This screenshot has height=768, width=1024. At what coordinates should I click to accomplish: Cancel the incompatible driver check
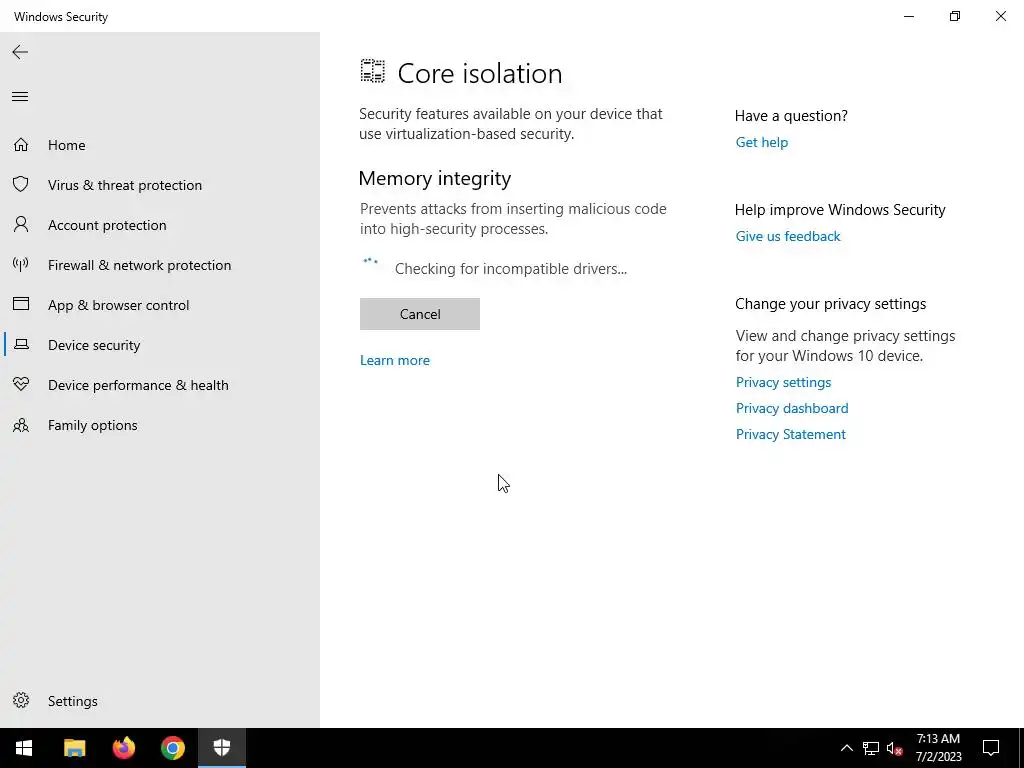point(420,314)
